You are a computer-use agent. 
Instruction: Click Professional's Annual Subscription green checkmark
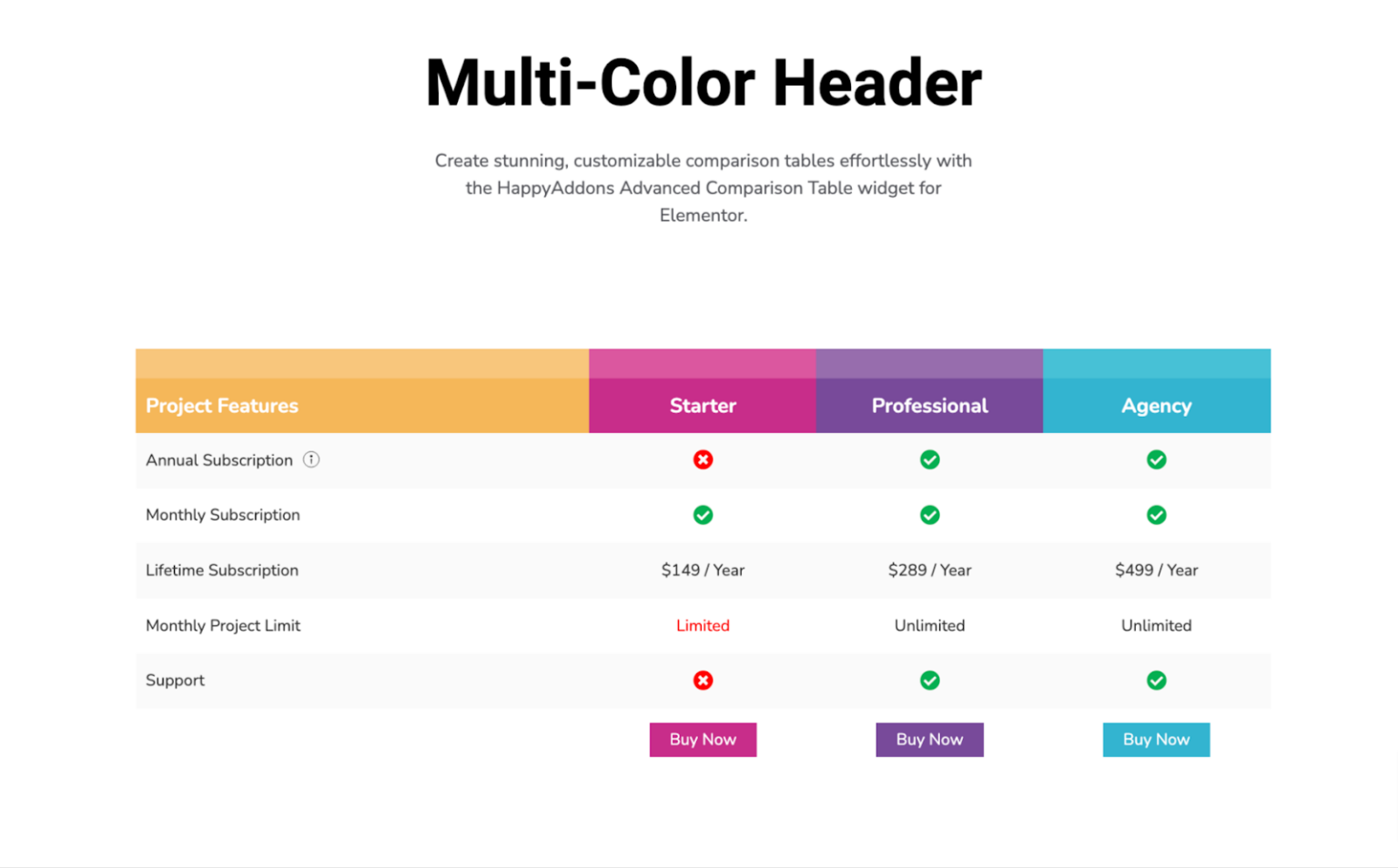(929, 459)
